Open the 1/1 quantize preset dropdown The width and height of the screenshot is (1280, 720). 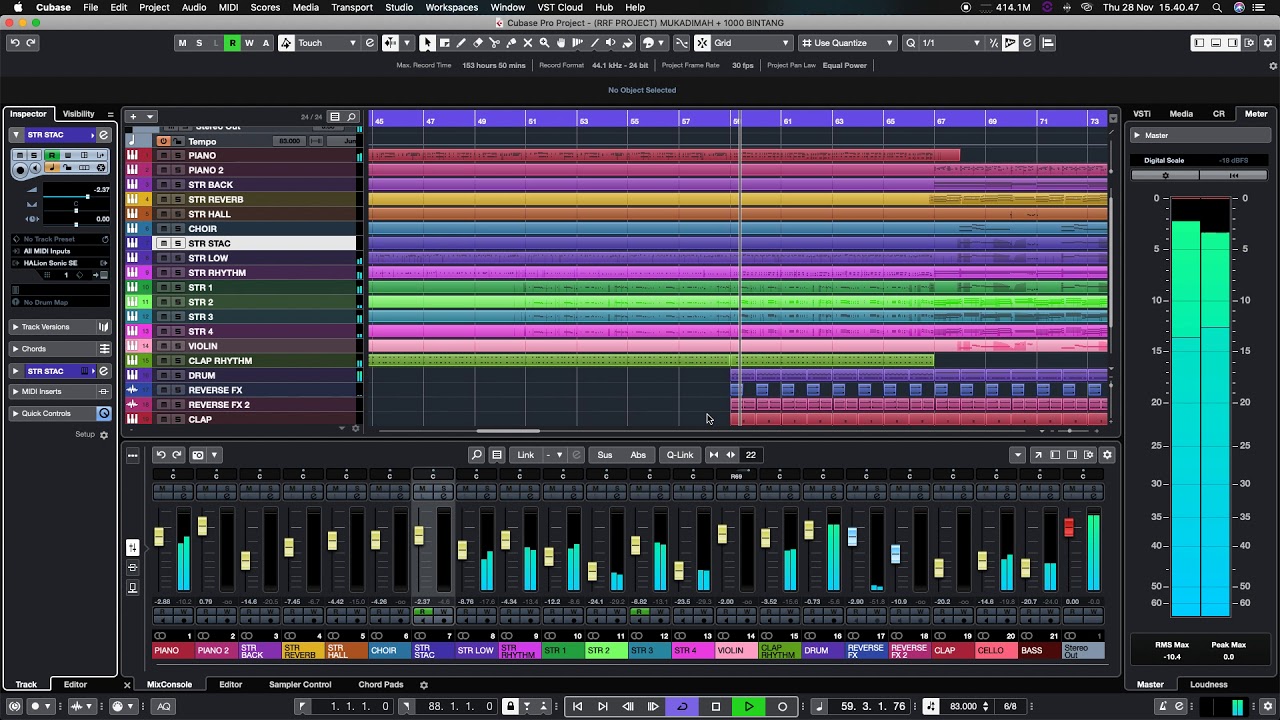coord(951,43)
